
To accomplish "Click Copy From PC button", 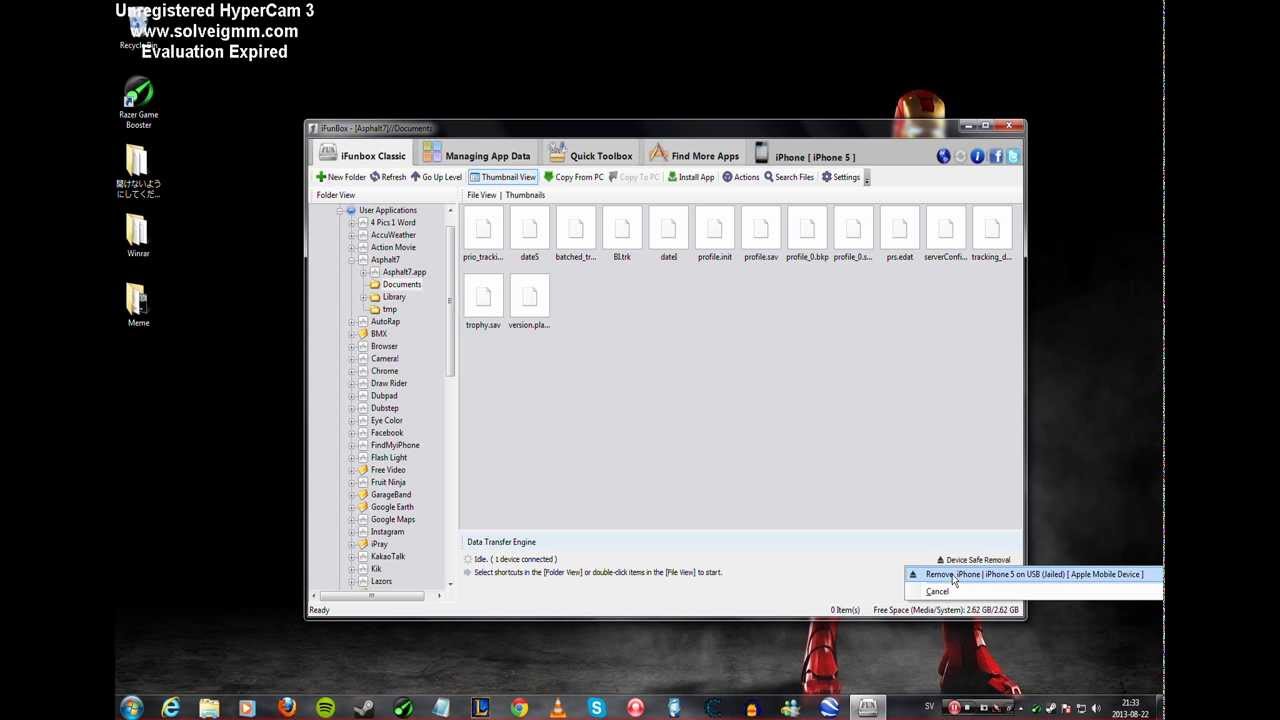I will pos(574,177).
